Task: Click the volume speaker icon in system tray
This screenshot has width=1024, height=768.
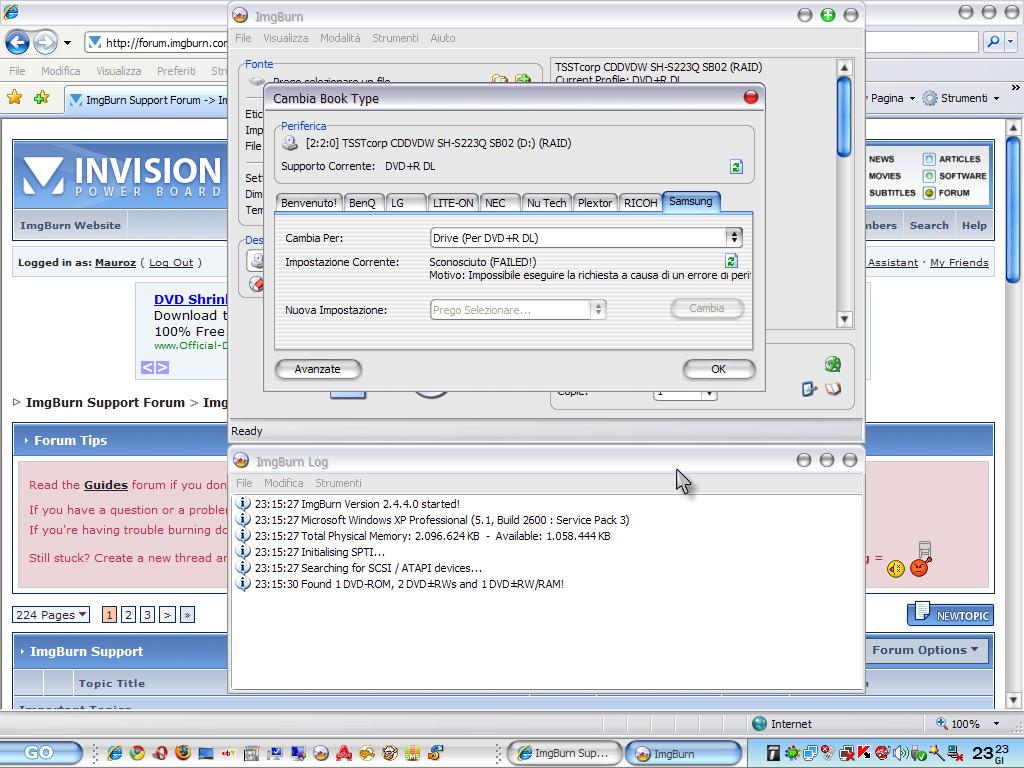Action: click(901, 753)
